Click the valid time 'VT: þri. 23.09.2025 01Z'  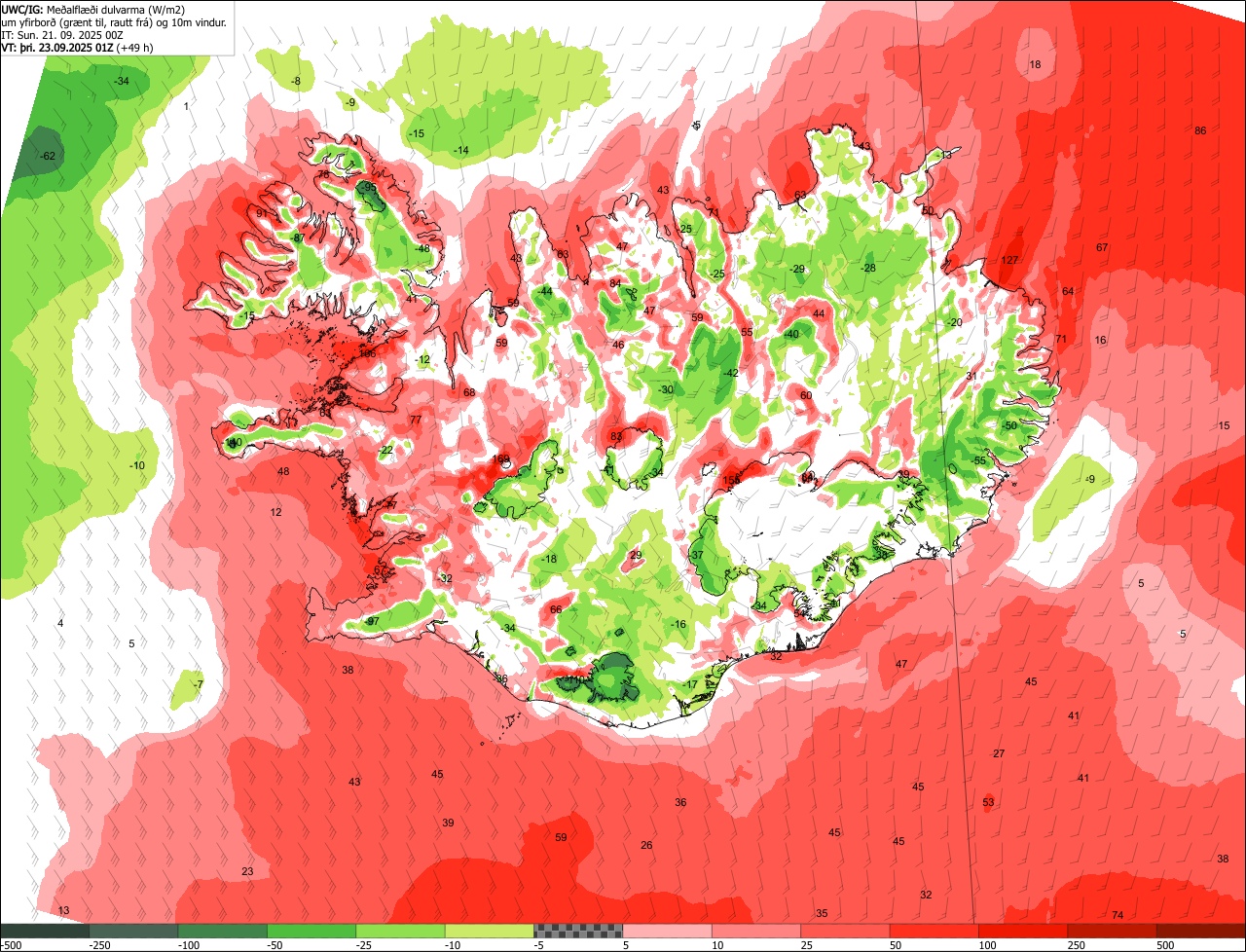point(57,47)
